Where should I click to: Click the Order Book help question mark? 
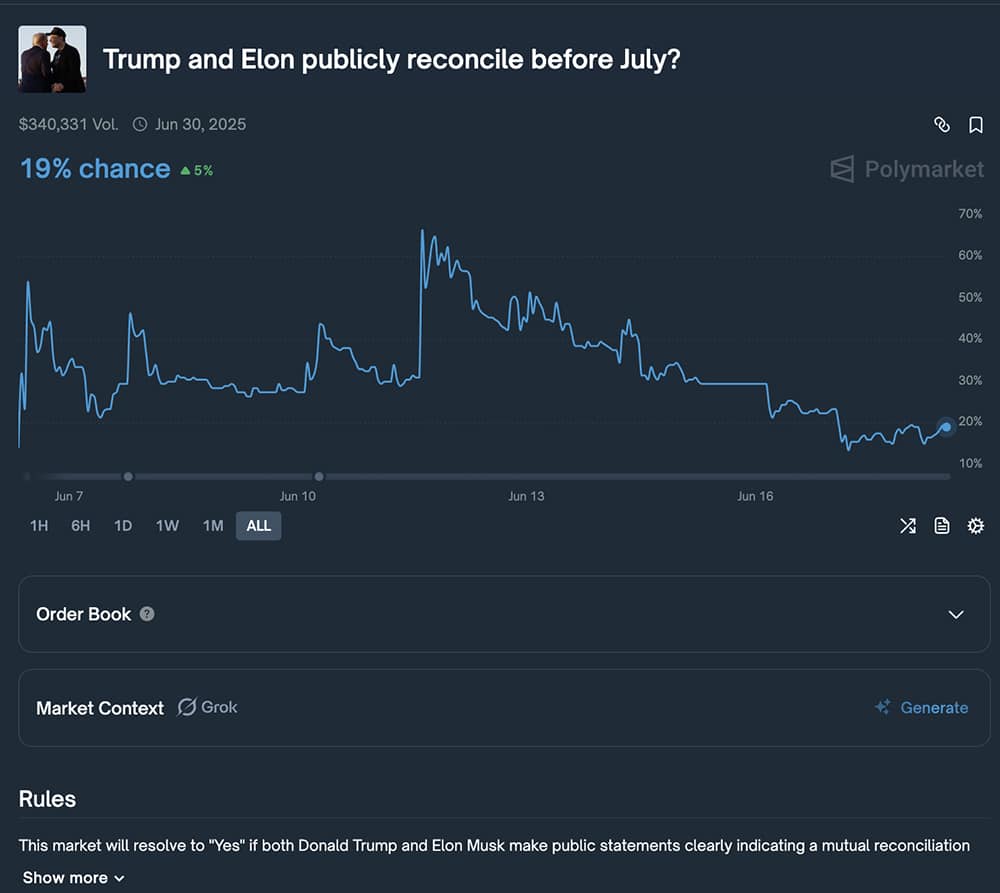point(148,614)
